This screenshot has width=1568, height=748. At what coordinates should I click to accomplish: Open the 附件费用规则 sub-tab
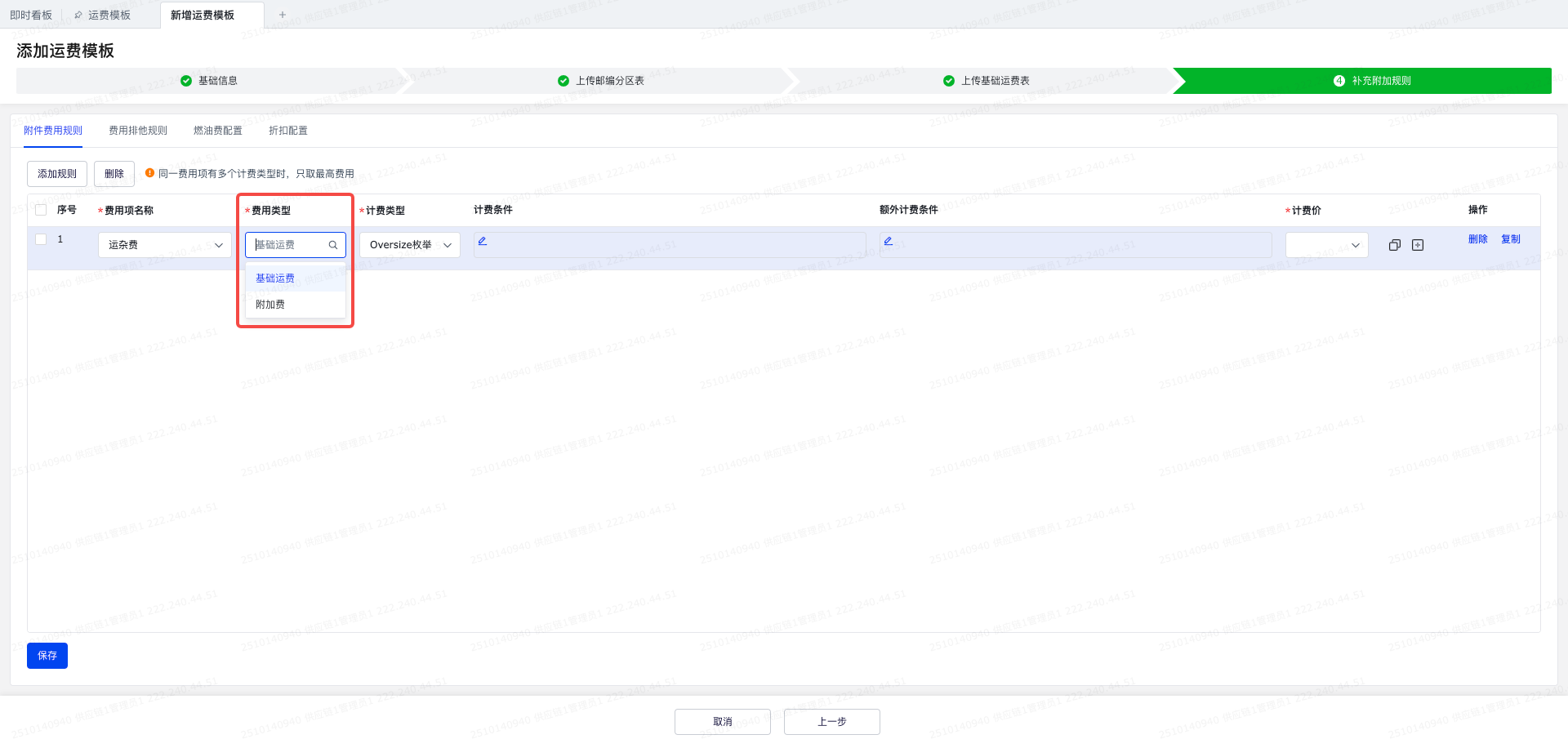tap(53, 131)
